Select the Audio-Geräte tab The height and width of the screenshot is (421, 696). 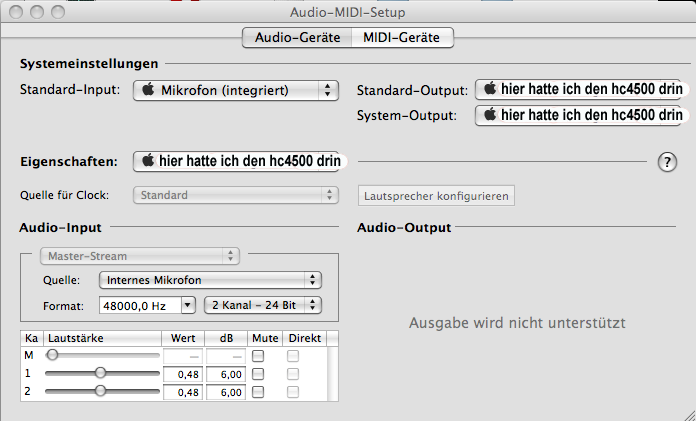click(x=297, y=38)
